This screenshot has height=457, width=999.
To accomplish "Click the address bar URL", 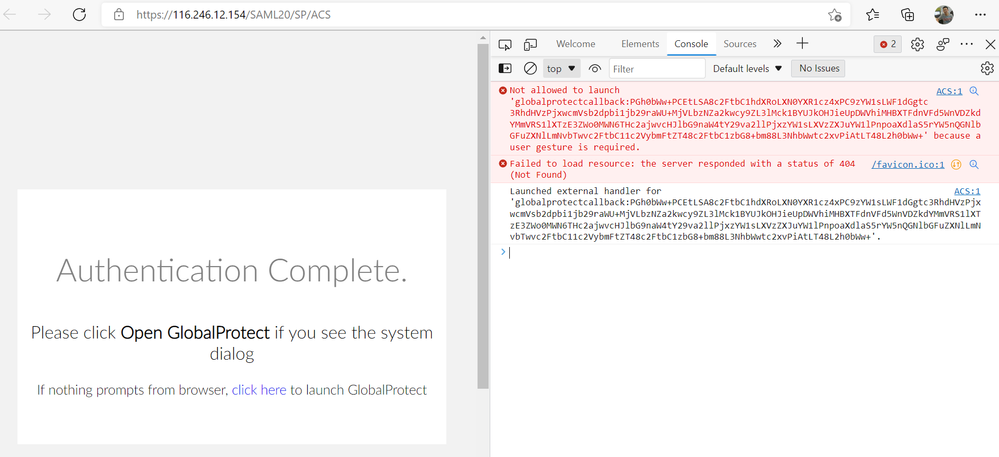I will coord(233,15).
